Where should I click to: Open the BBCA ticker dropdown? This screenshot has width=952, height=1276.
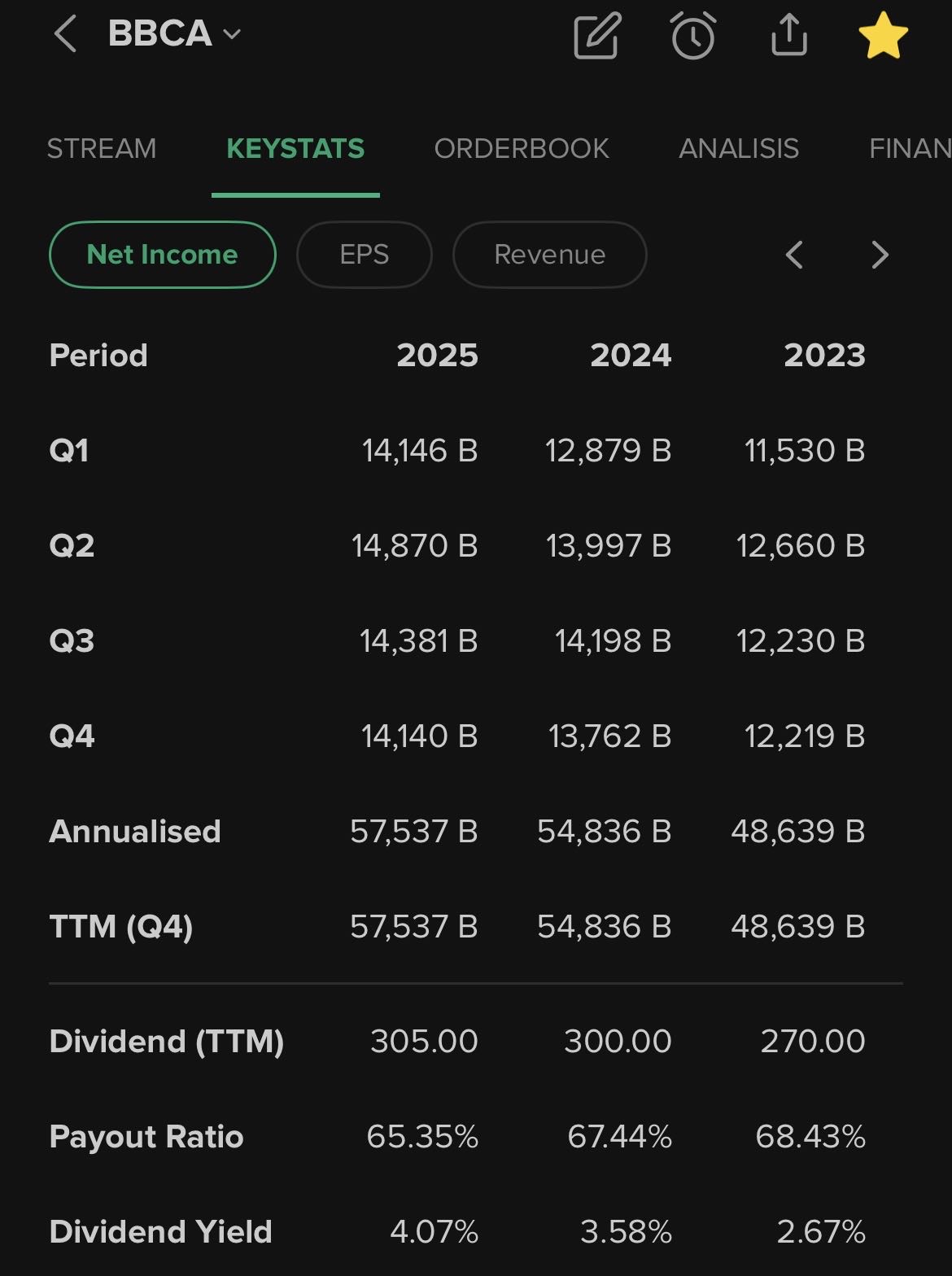(x=174, y=34)
